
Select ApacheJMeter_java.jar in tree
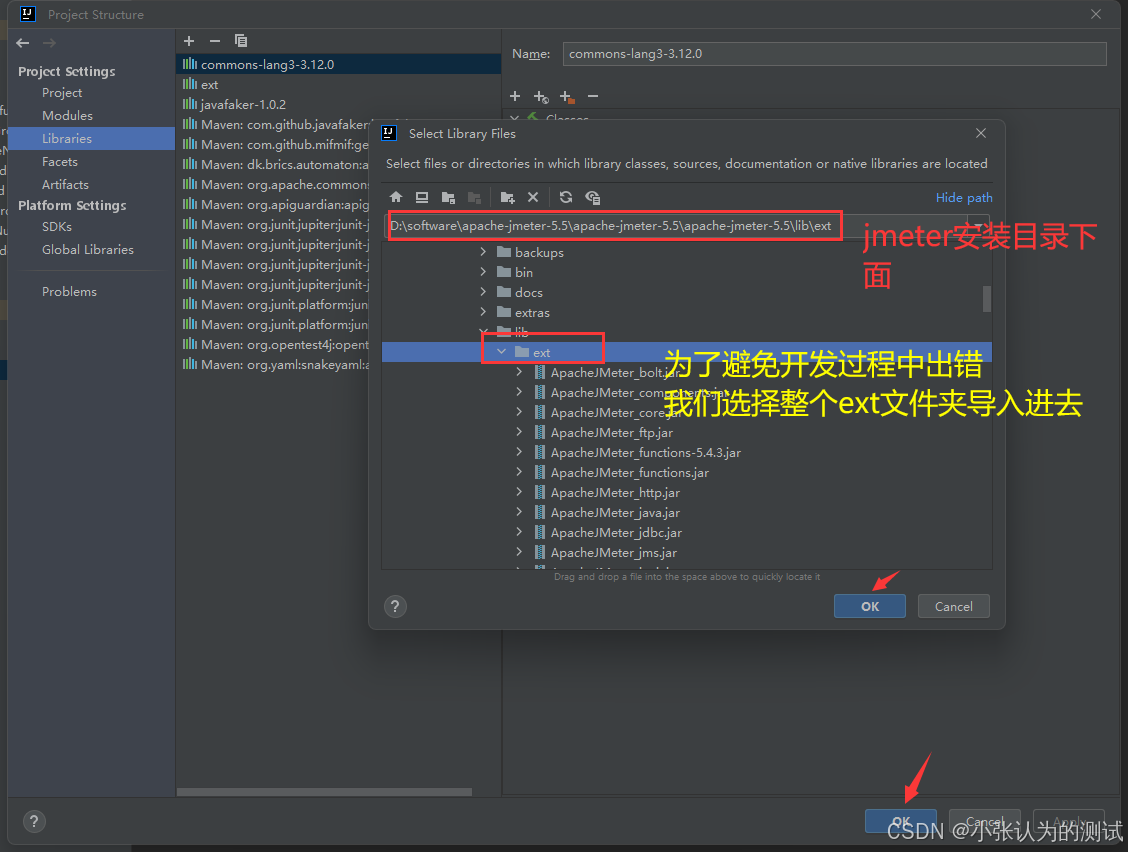point(615,512)
